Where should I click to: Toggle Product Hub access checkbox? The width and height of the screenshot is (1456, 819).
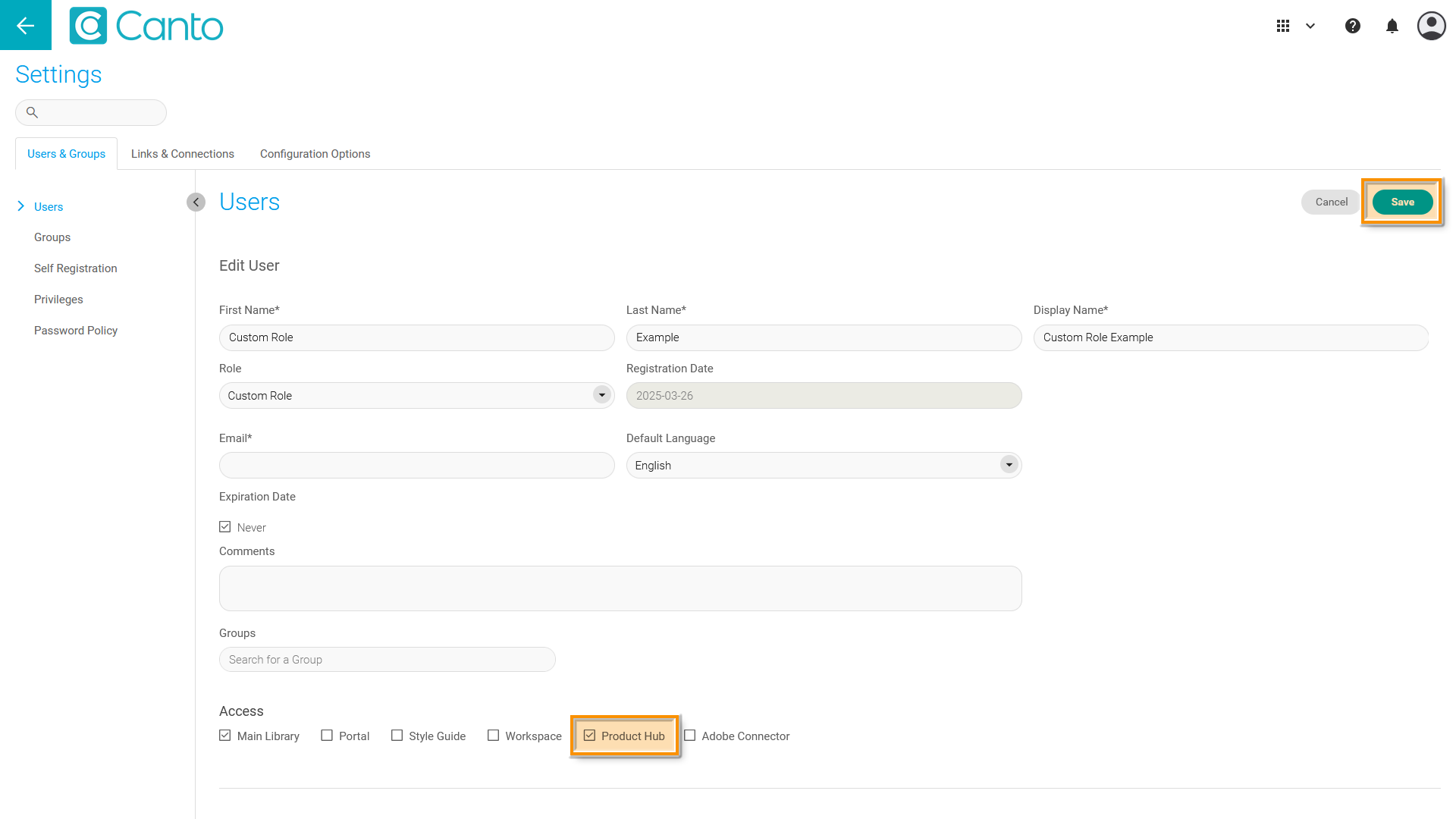pos(589,736)
